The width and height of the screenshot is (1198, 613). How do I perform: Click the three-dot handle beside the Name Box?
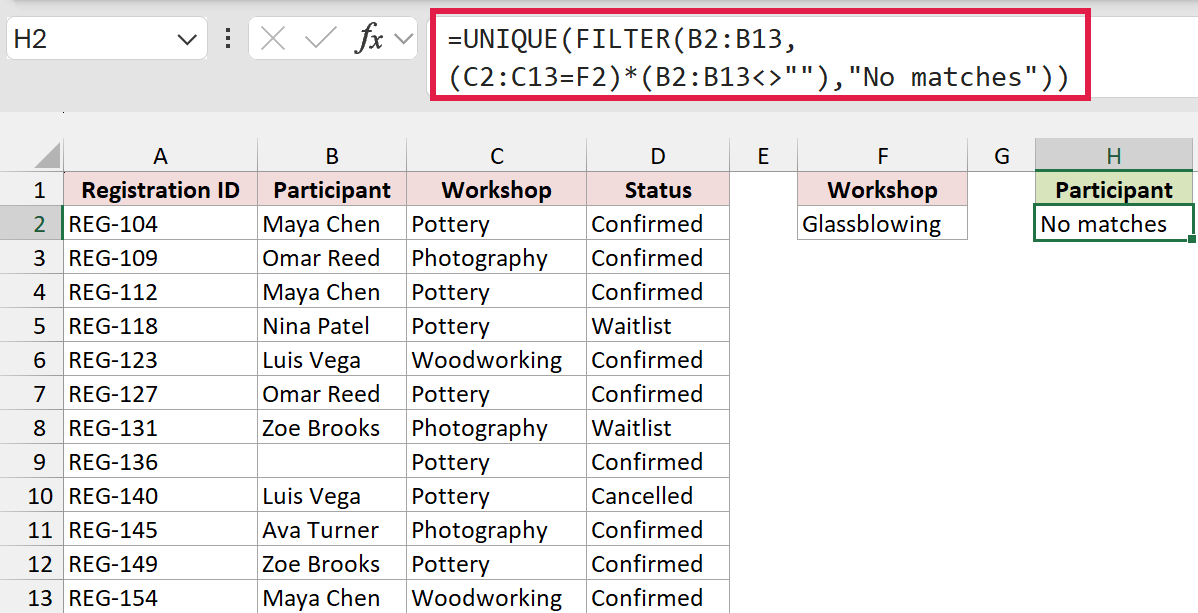click(228, 38)
